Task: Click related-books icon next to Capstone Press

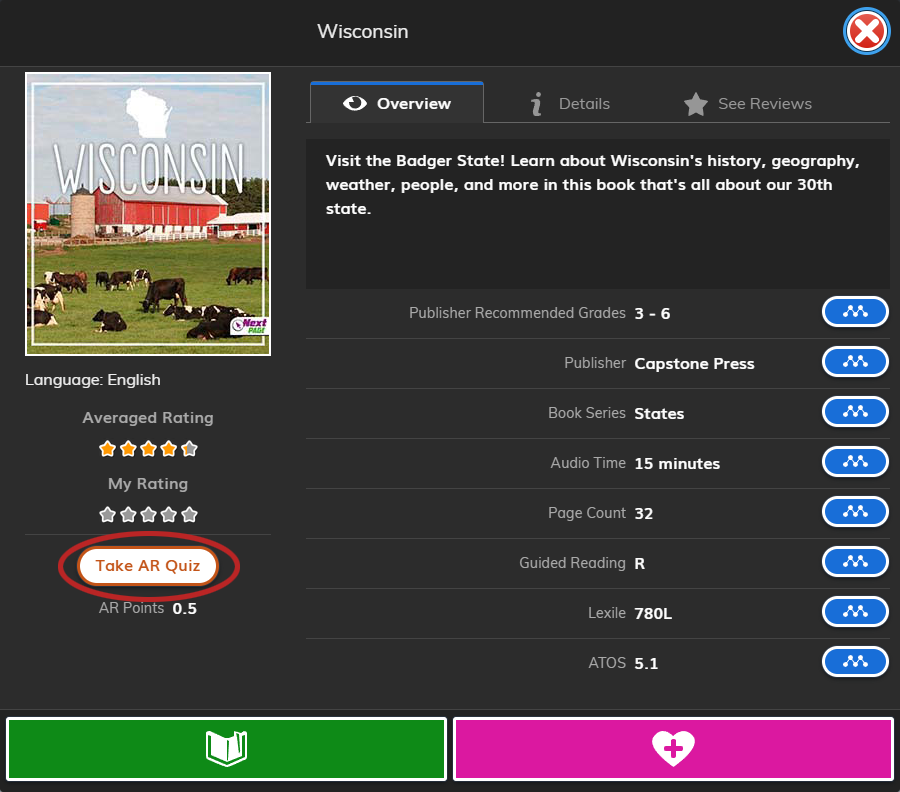Action: pyautogui.click(x=855, y=362)
